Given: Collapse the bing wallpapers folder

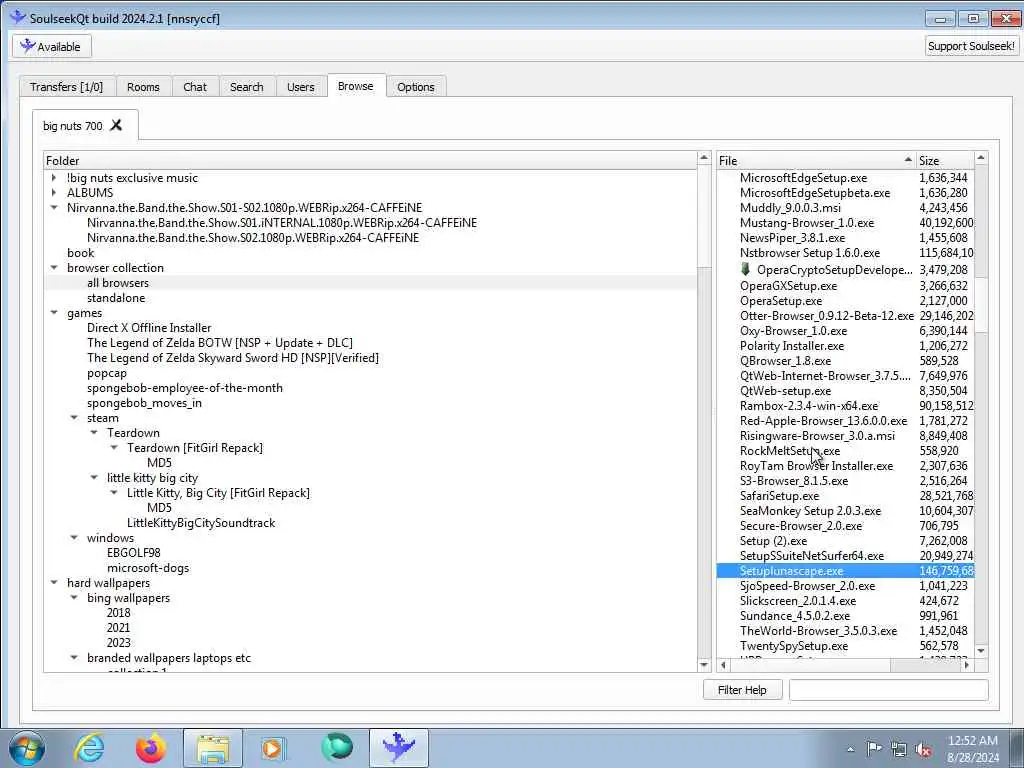Looking at the screenshot, I should coord(74,598).
